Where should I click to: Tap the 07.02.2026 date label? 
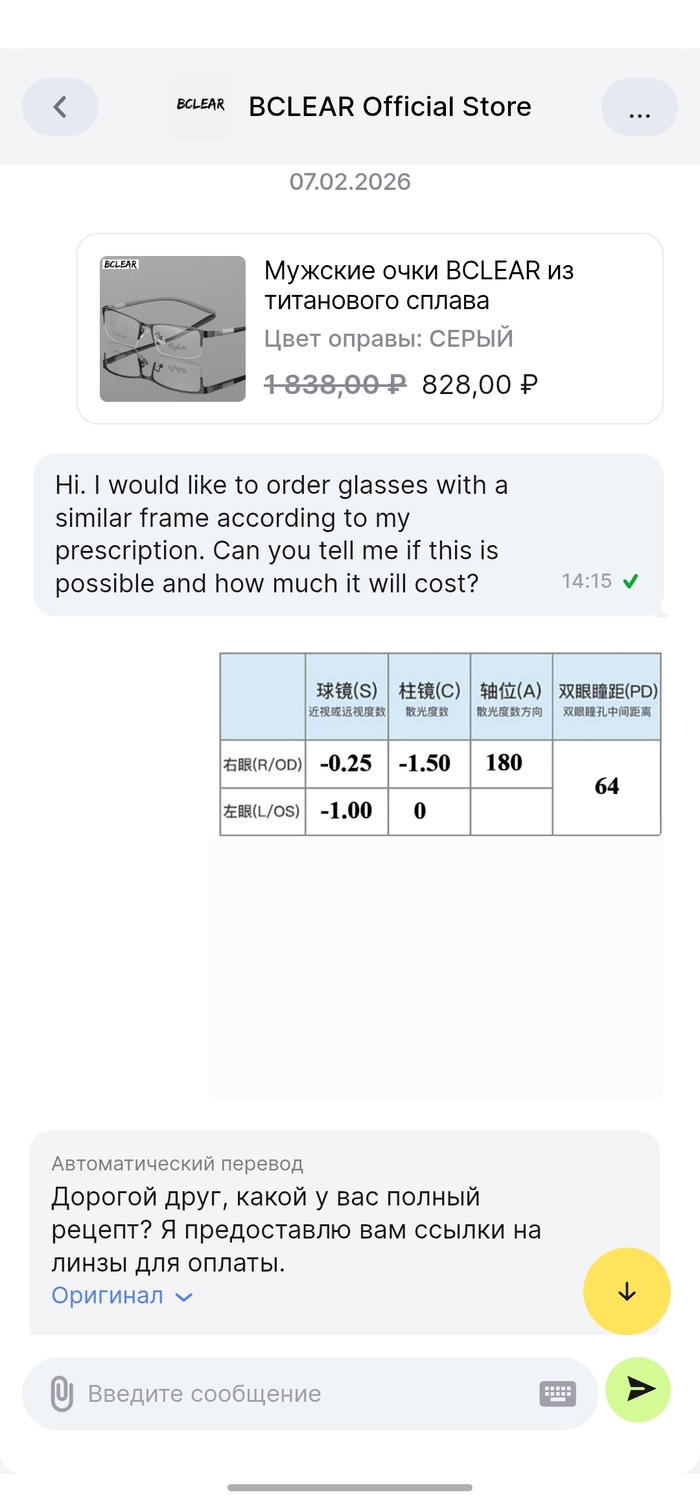click(x=350, y=182)
